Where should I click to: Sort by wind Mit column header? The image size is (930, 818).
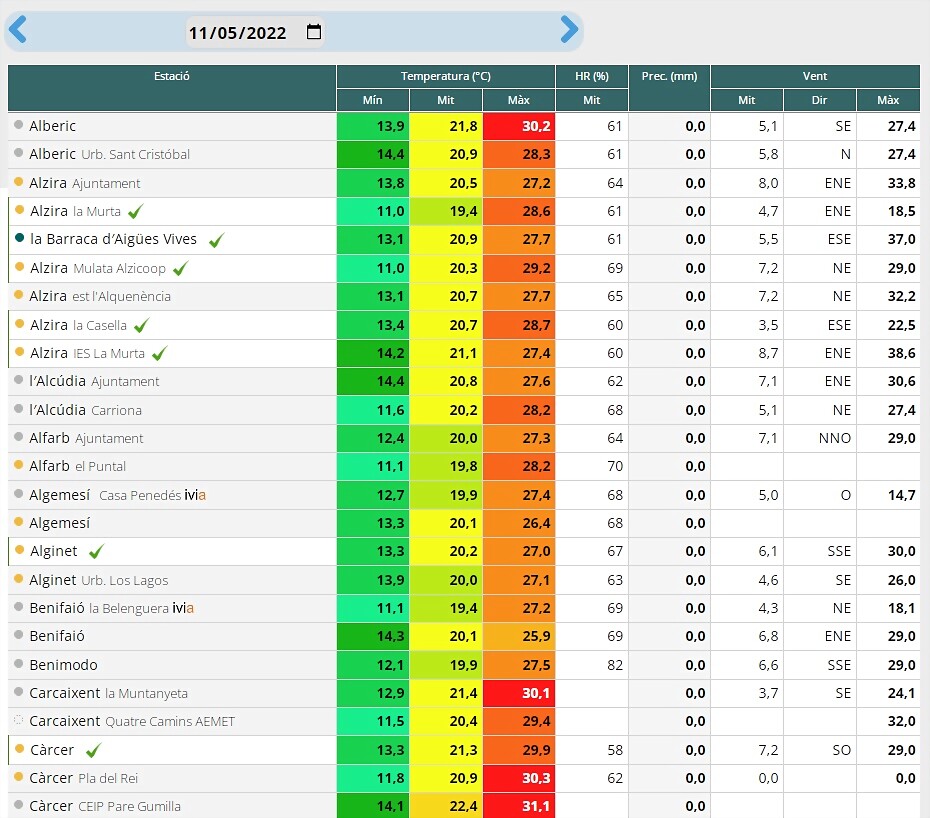pyautogui.click(x=747, y=100)
